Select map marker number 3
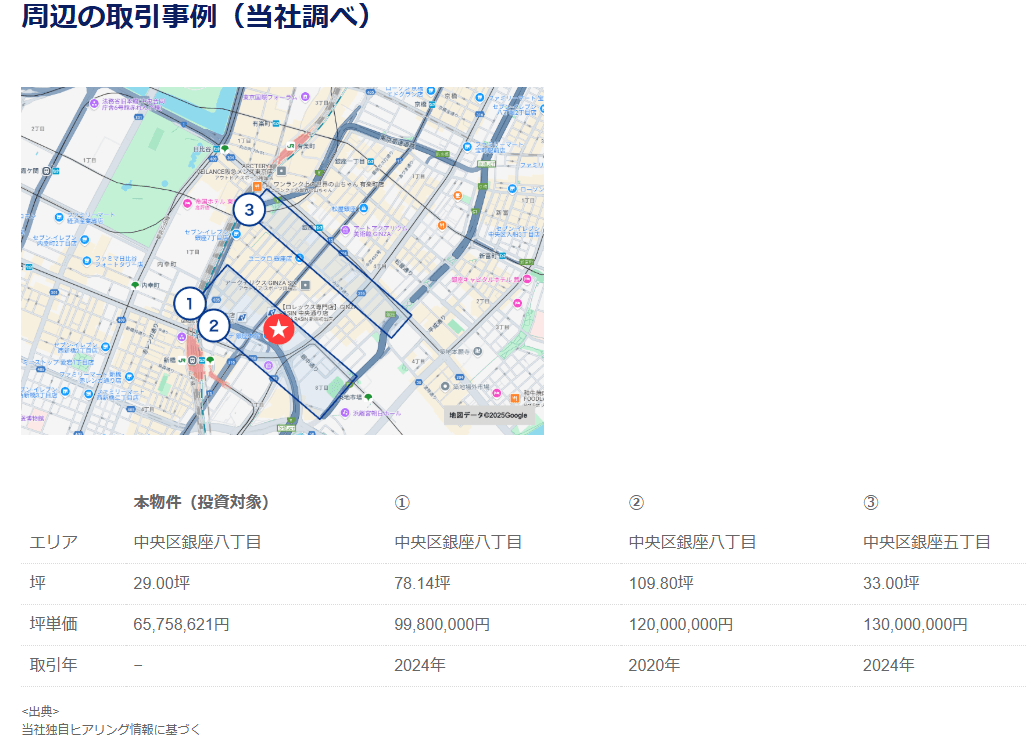This screenshot has width=1026, height=751. pyautogui.click(x=249, y=210)
